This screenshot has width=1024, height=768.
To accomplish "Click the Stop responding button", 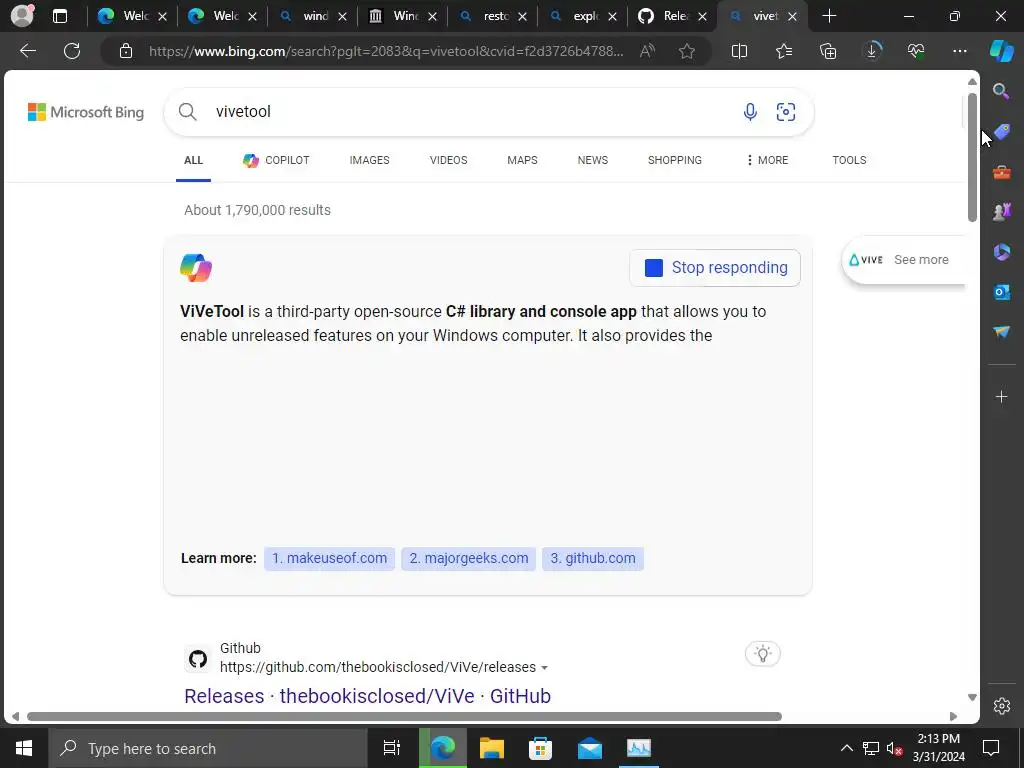I will click(x=715, y=268).
